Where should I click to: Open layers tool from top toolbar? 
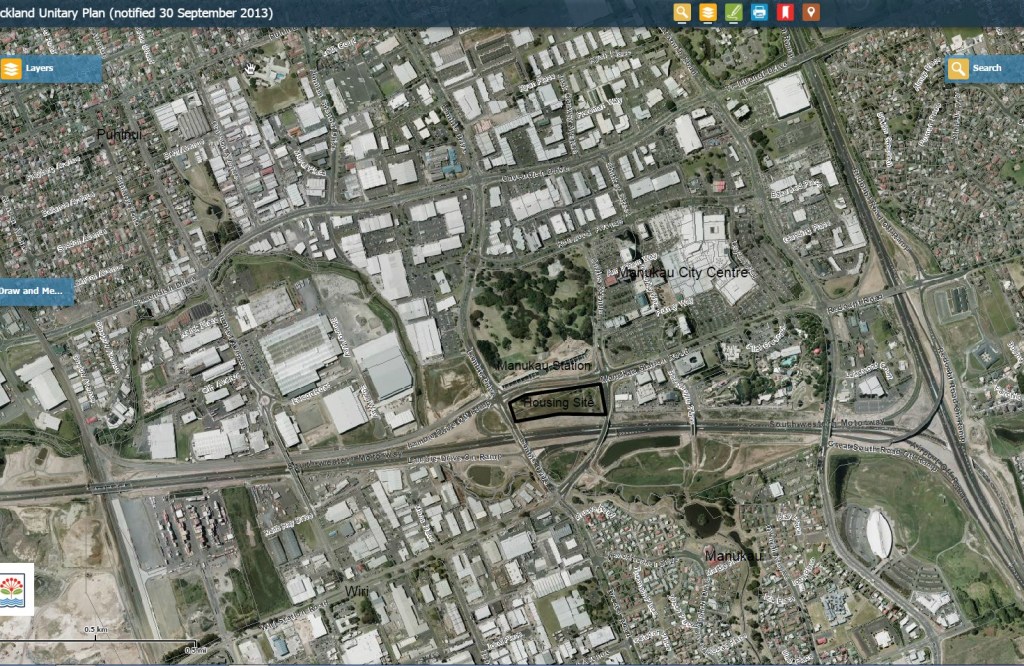click(x=708, y=12)
